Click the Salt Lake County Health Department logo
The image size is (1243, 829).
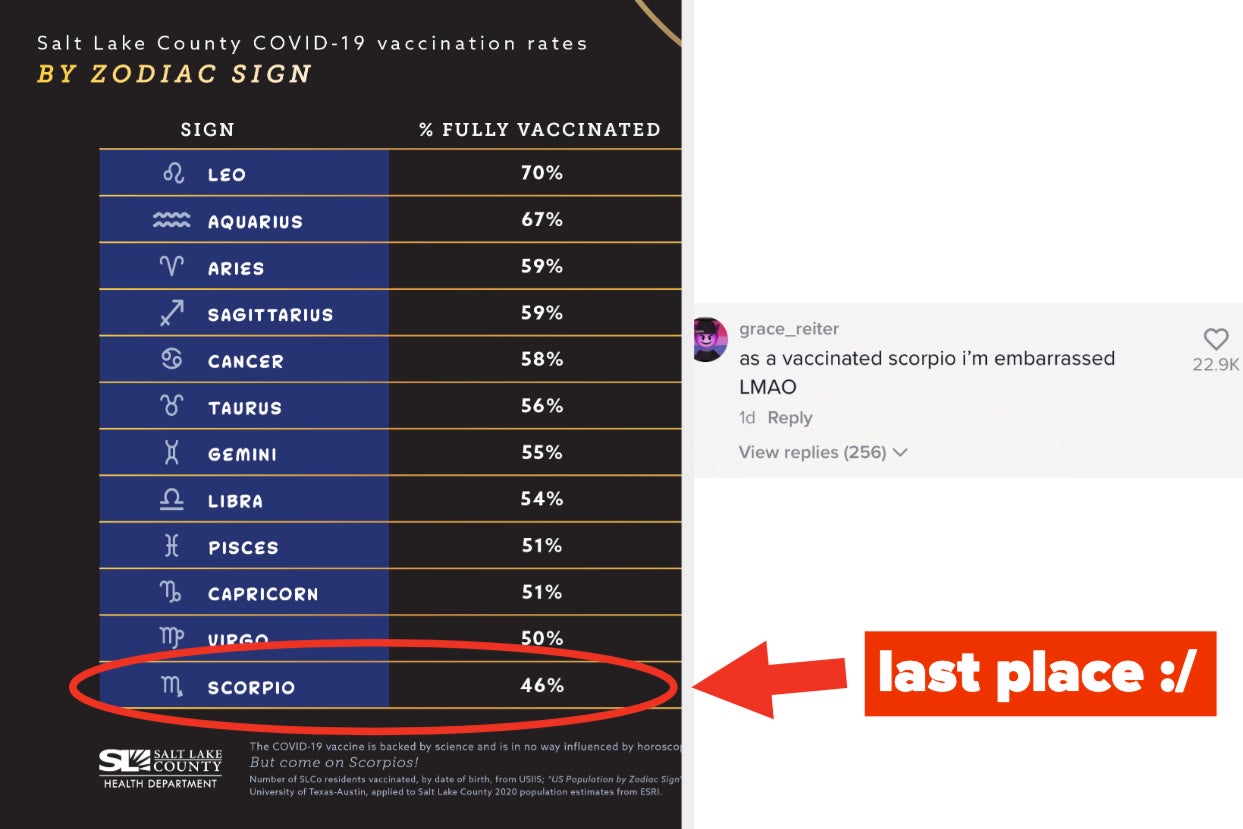[x=160, y=768]
